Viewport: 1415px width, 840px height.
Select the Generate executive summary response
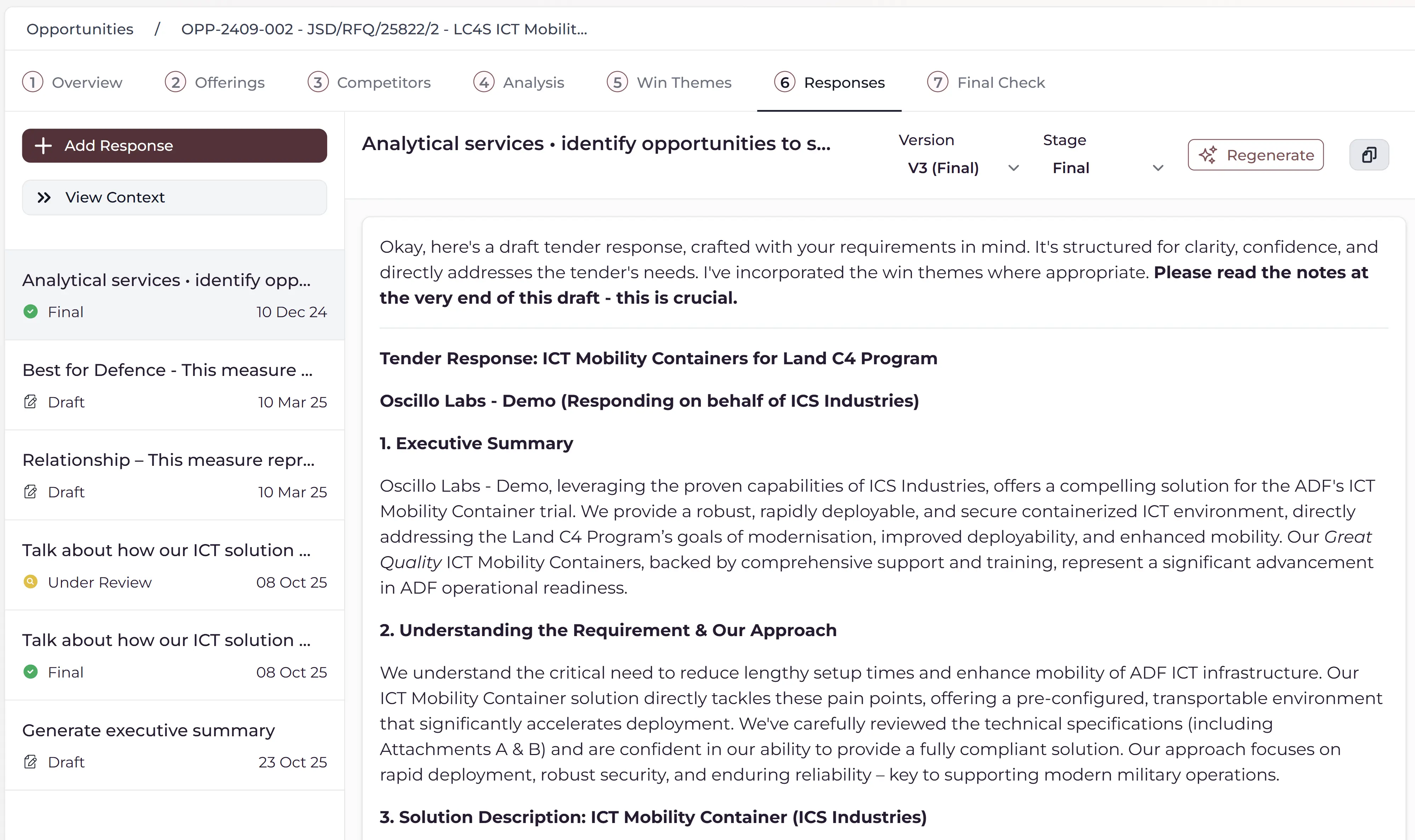[148, 730]
